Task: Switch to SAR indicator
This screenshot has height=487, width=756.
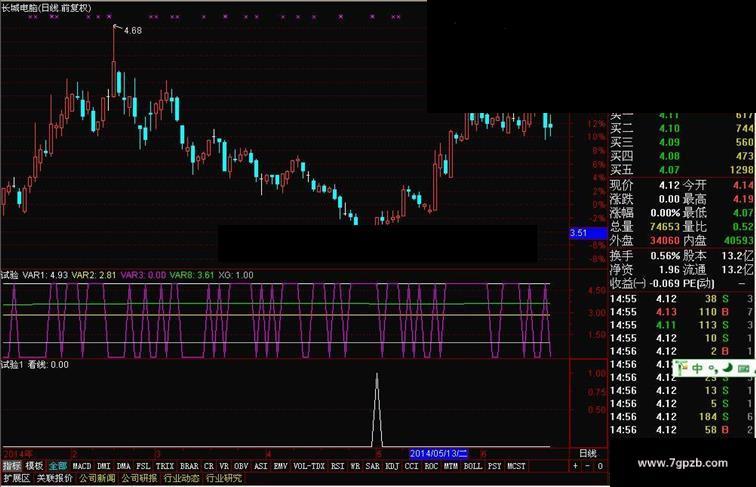Action: pyautogui.click(x=373, y=466)
